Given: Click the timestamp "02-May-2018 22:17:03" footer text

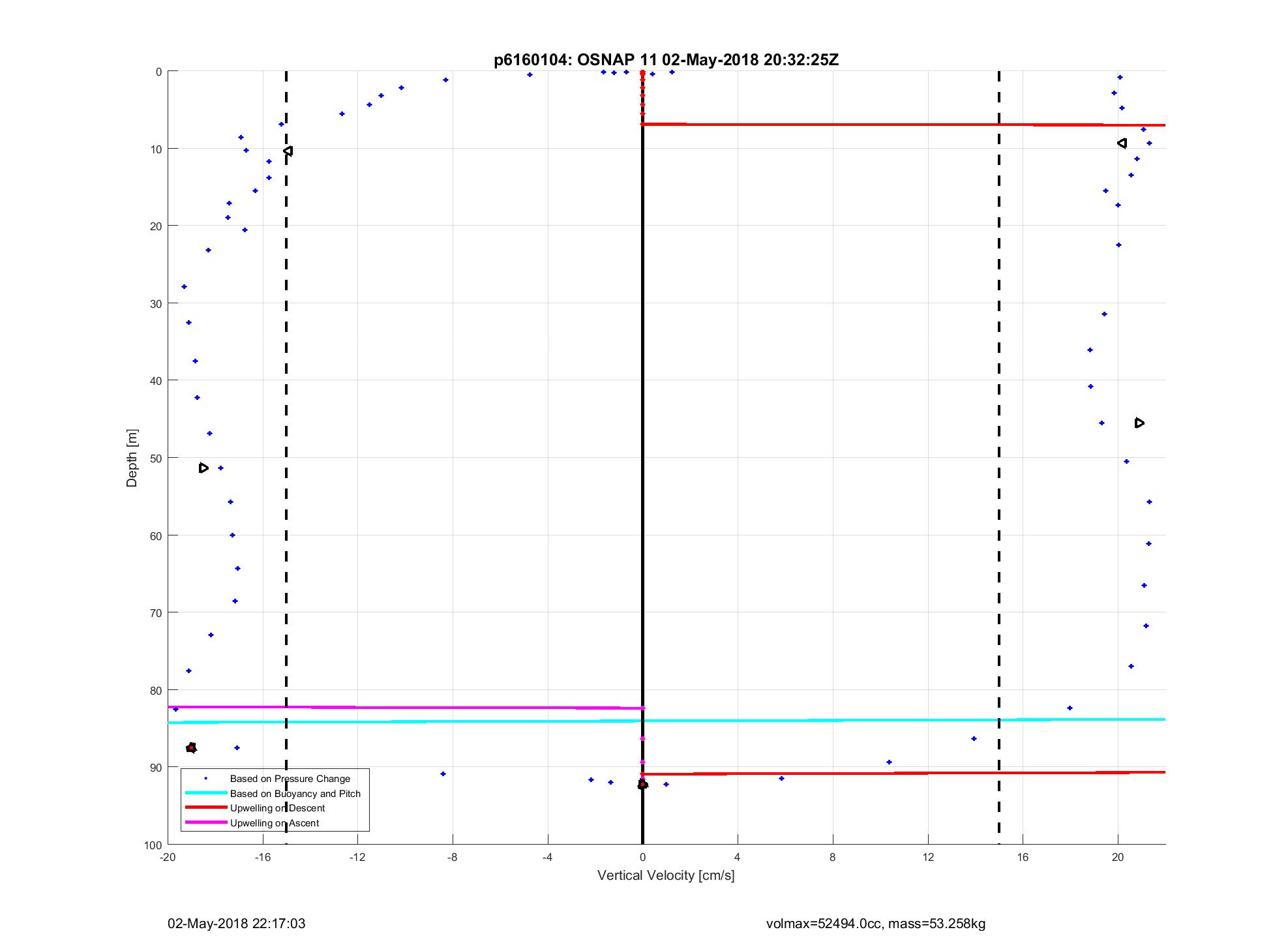Looking at the screenshot, I should coord(237,924).
